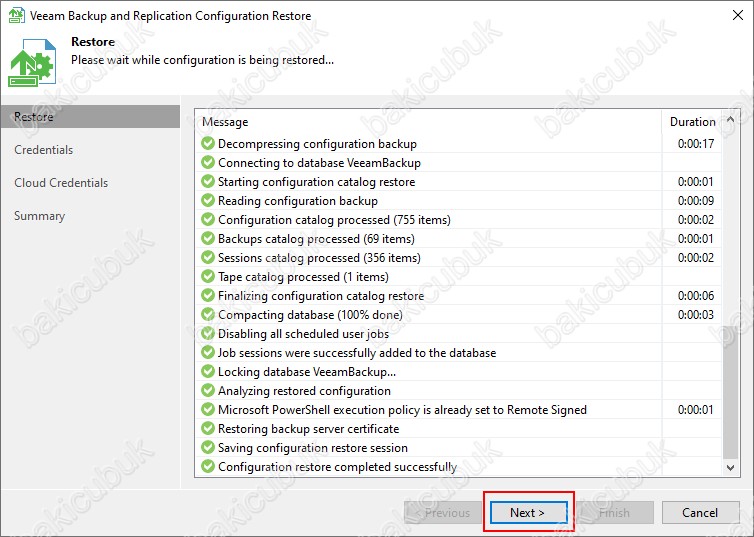
Task: Go to Cloud Credentials step
Action: pyautogui.click(x=61, y=183)
